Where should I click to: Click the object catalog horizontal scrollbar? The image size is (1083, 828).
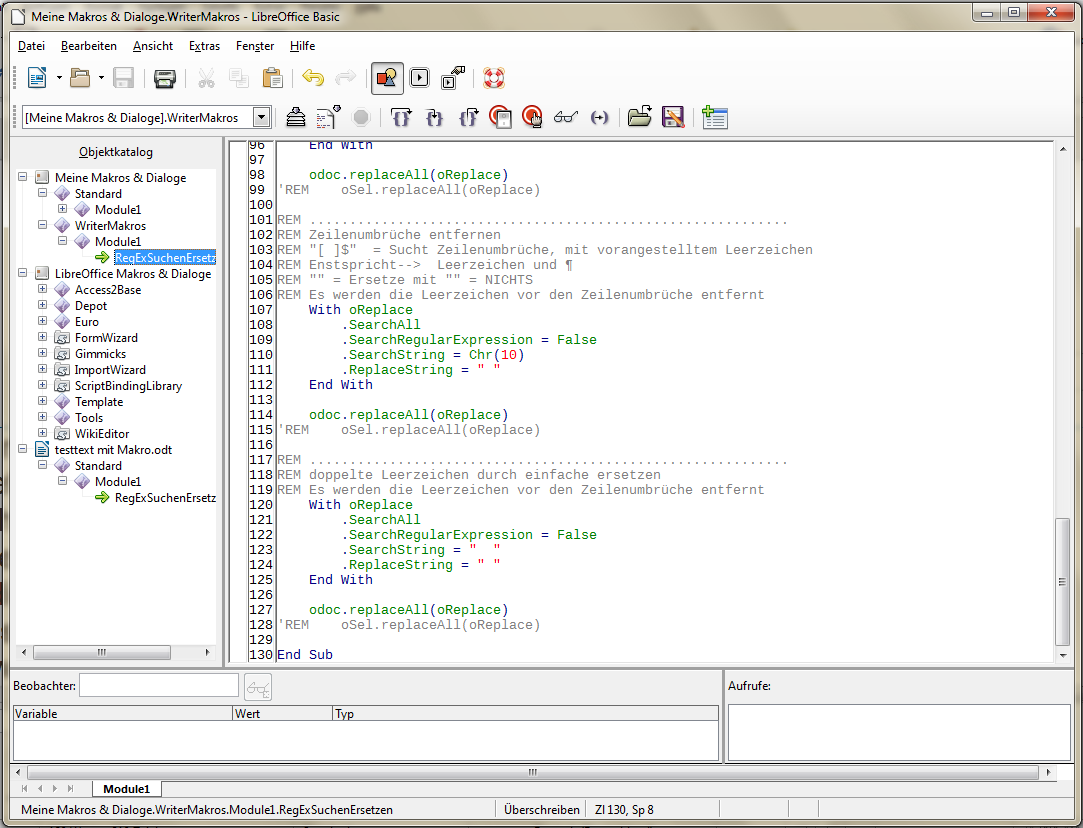click(102, 652)
